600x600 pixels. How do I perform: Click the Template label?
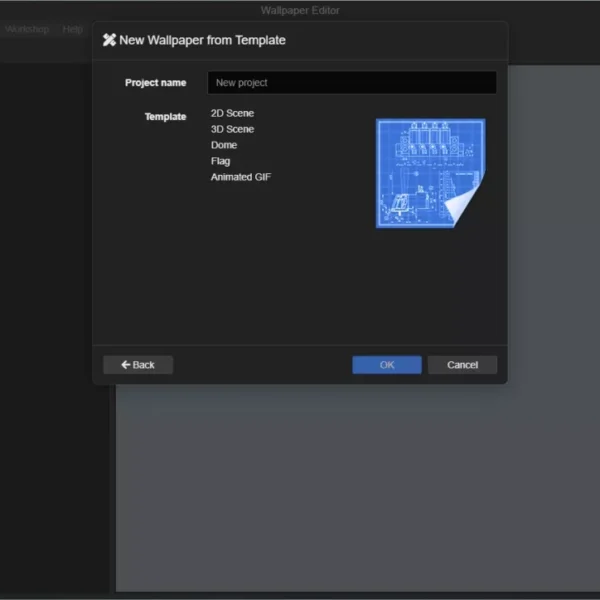pos(165,117)
